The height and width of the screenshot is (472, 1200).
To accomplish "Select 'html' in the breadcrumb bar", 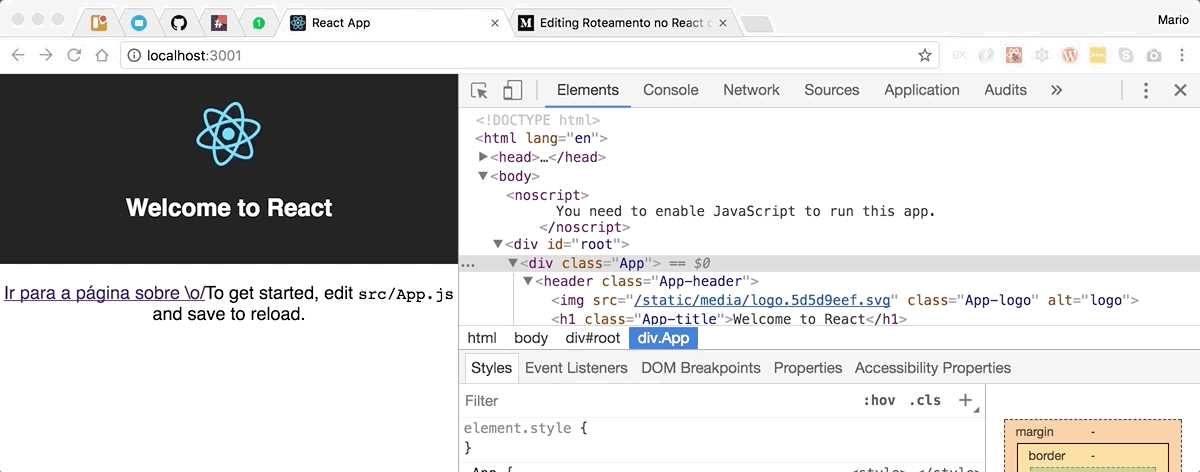I will click(481, 338).
